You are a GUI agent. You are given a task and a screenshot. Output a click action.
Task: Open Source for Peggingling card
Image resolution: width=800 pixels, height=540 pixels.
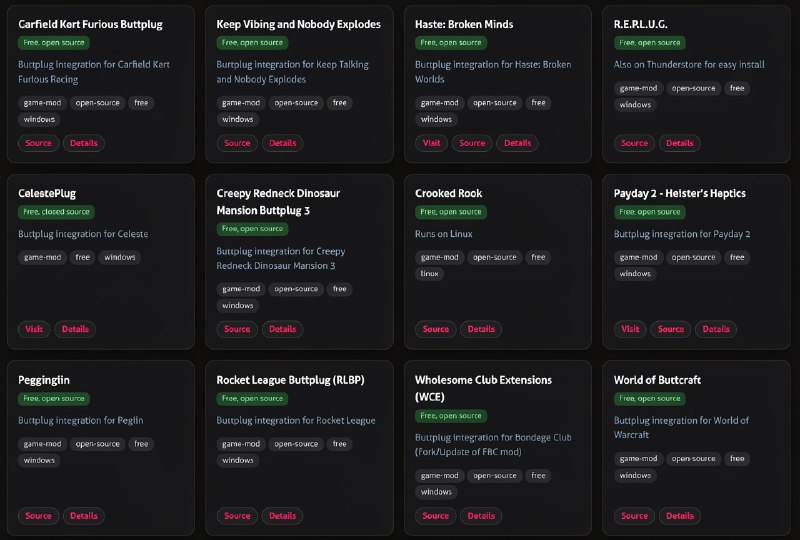coord(38,516)
